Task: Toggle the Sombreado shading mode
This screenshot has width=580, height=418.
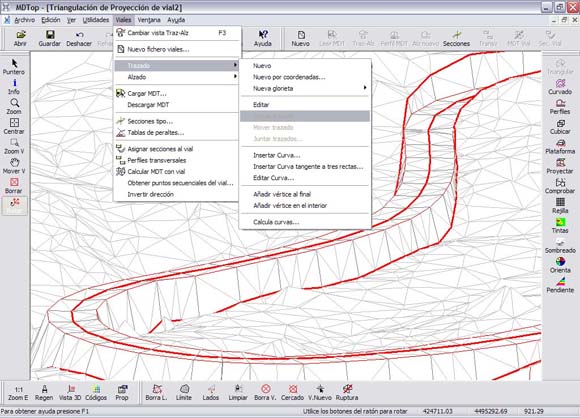Action: [x=560, y=246]
